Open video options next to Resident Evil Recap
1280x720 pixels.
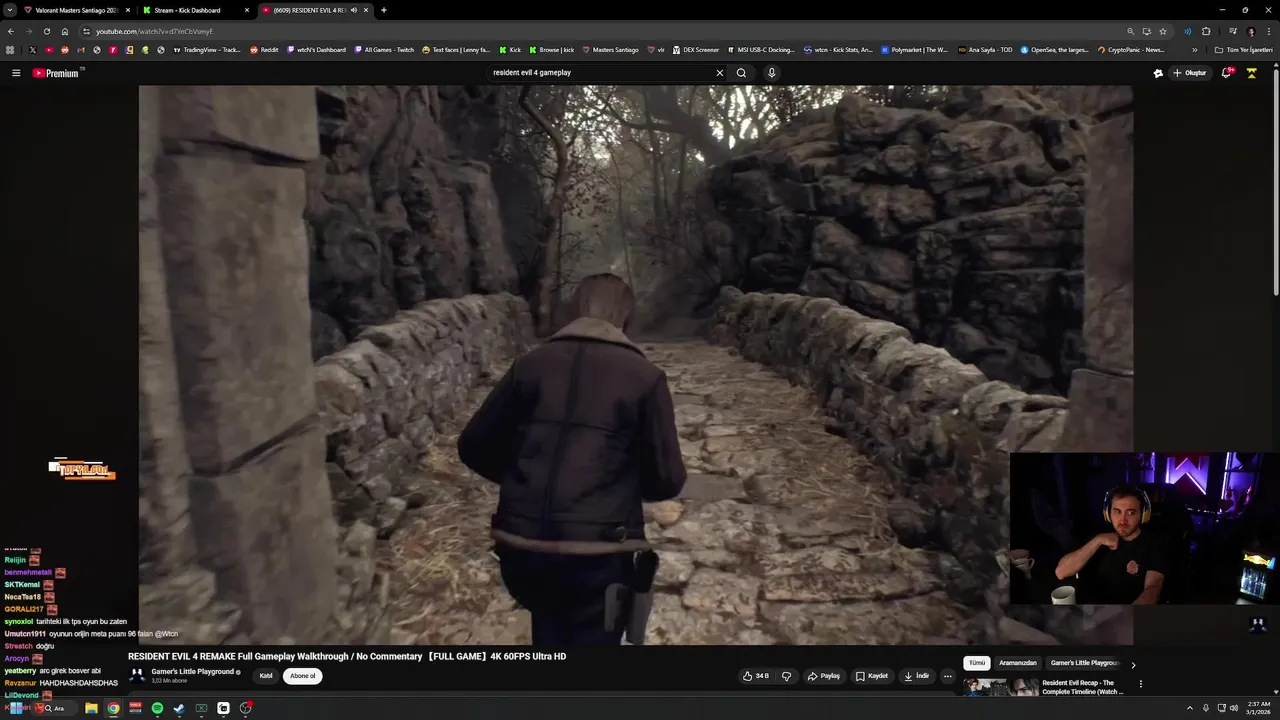pos(1140,685)
